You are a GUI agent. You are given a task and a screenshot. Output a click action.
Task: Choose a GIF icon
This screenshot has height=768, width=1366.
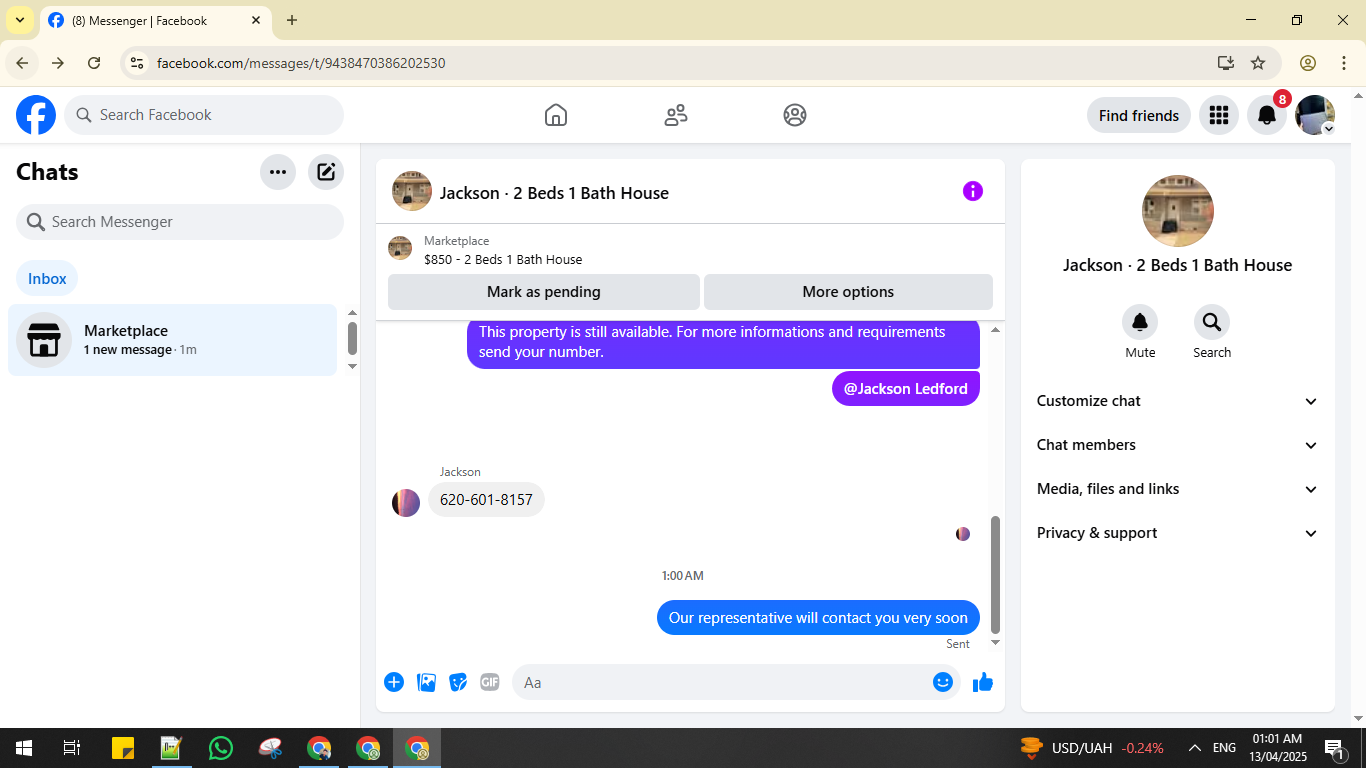(x=489, y=682)
